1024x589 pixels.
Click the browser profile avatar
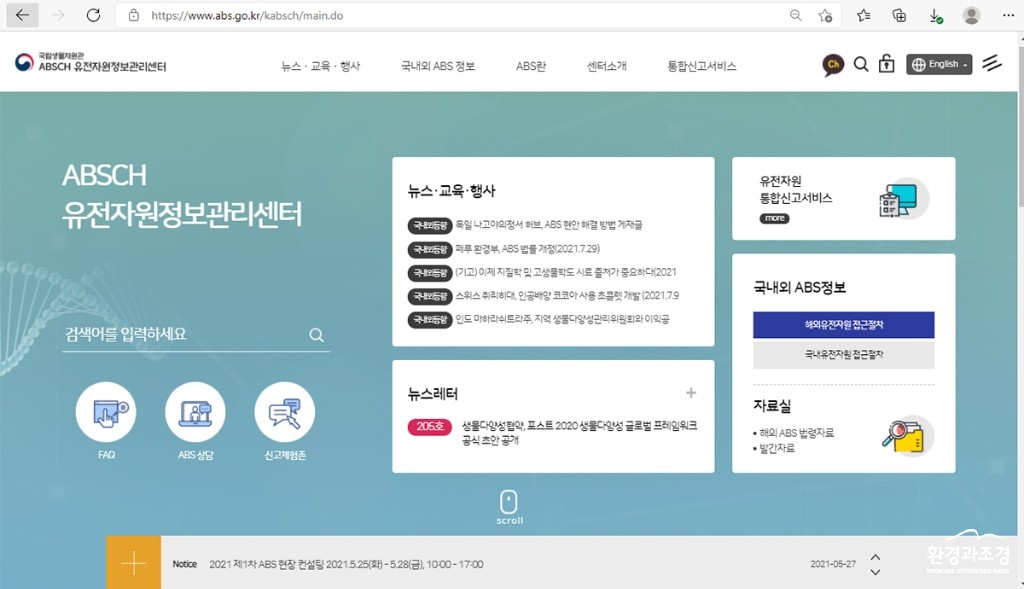(971, 15)
